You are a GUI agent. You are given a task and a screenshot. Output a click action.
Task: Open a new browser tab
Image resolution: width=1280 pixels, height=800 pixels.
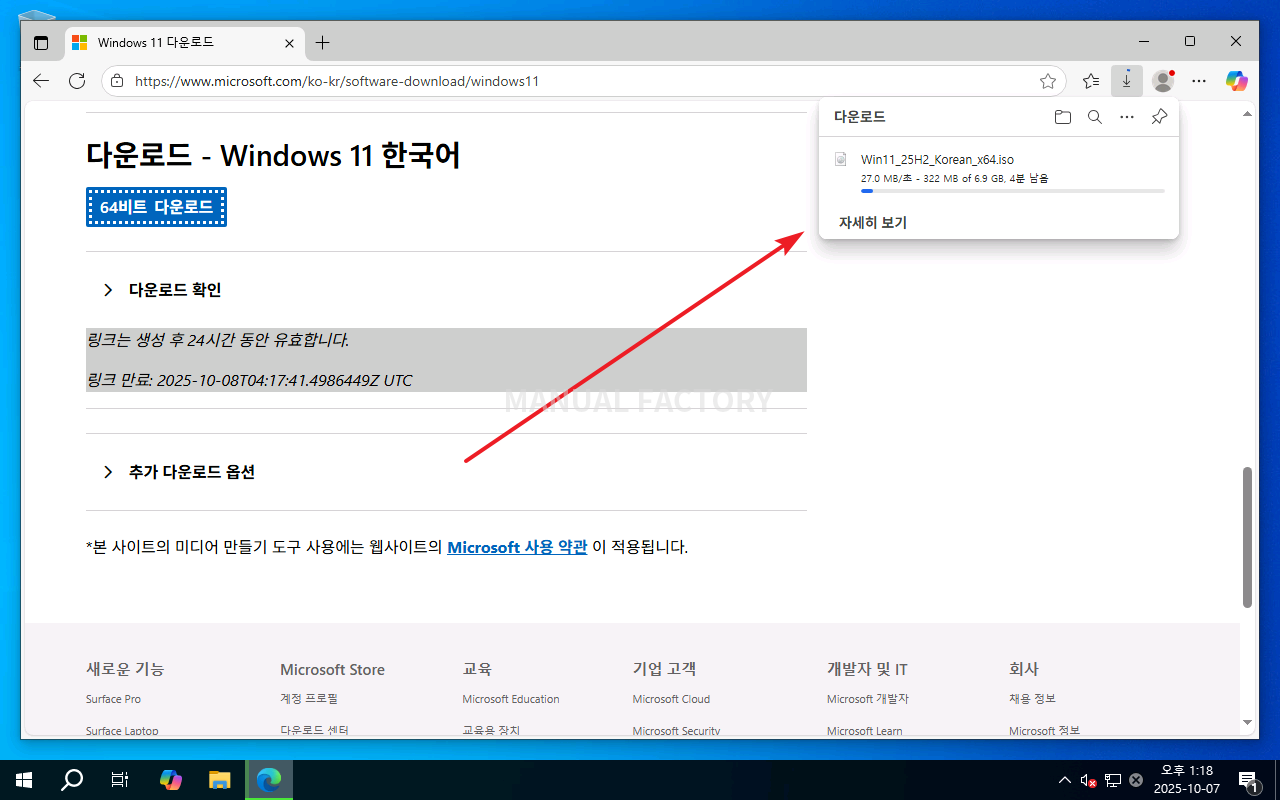pyautogui.click(x=322, y=43)
